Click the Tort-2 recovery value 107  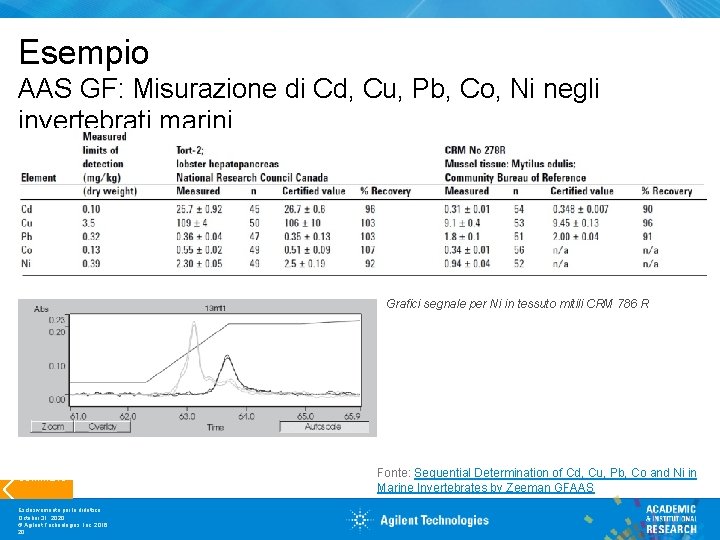click(x=368, y=250)
